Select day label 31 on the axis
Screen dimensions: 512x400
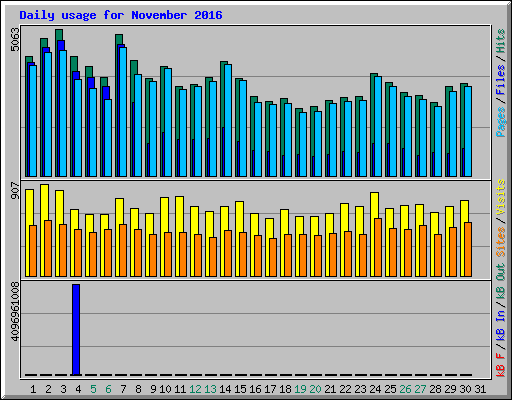tap(480, 389)
